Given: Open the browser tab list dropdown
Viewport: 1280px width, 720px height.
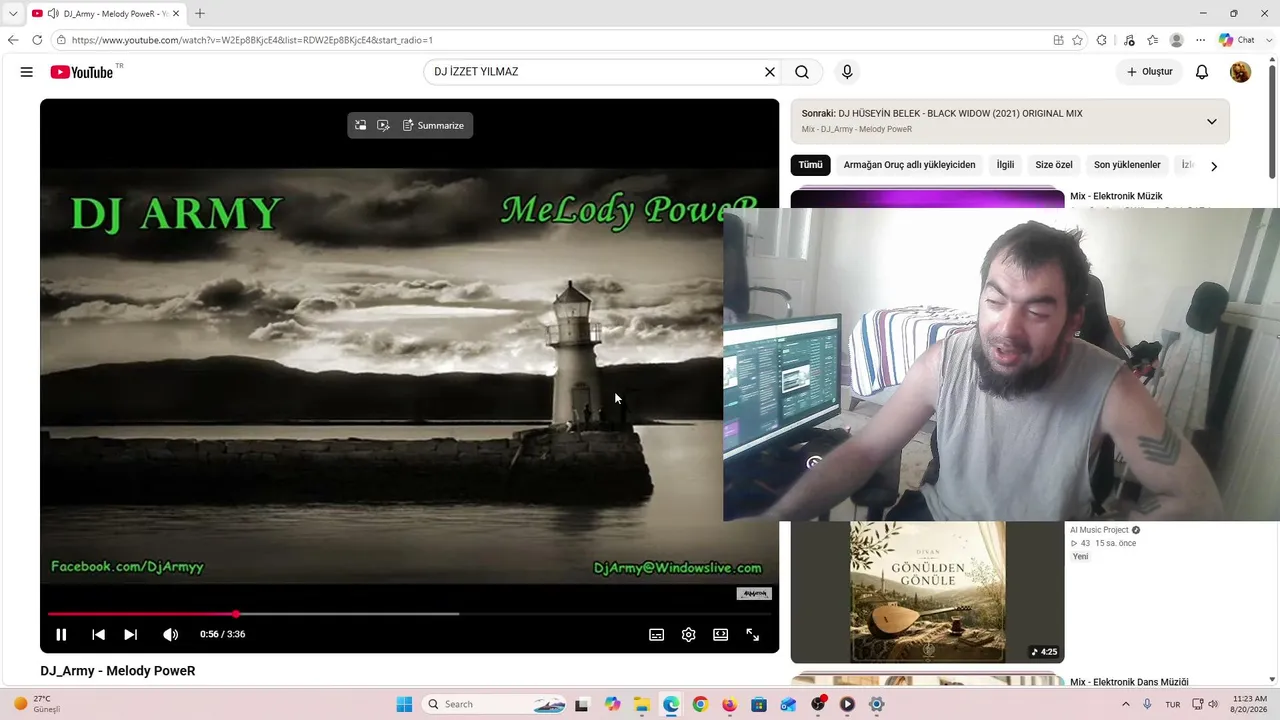Looking at the screenshot, I should pos(13,14).
